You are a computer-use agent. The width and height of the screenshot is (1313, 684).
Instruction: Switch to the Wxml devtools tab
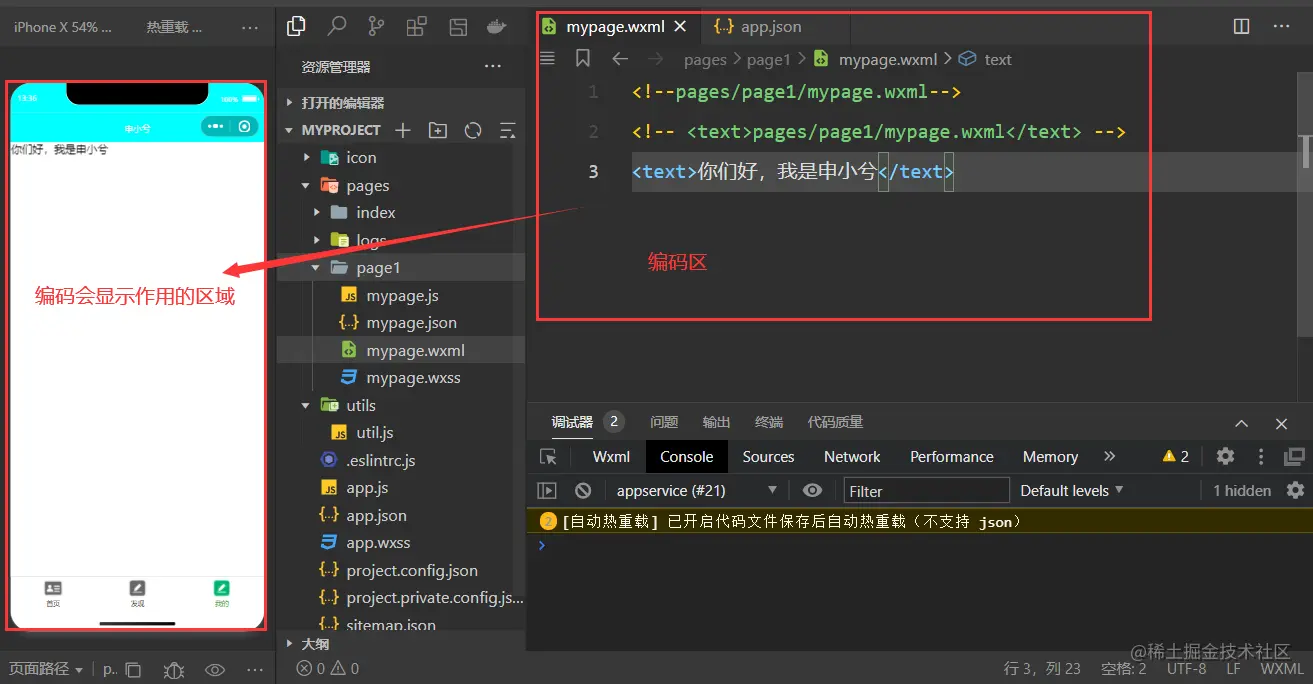tap(611, 457)
